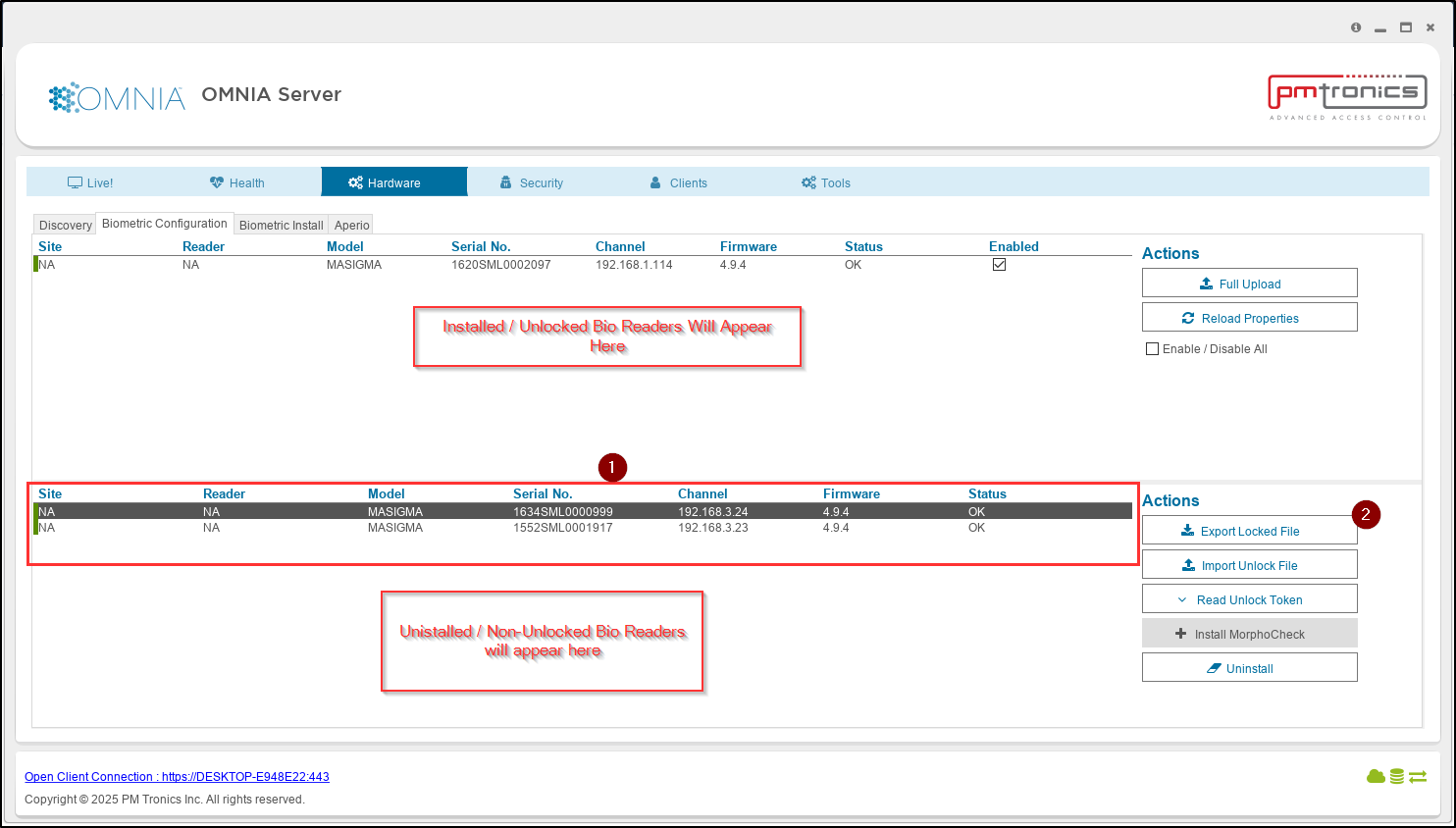Click Import Unlock File button
Viewport: 1456px width, 828px height.
click(1249, 565)
